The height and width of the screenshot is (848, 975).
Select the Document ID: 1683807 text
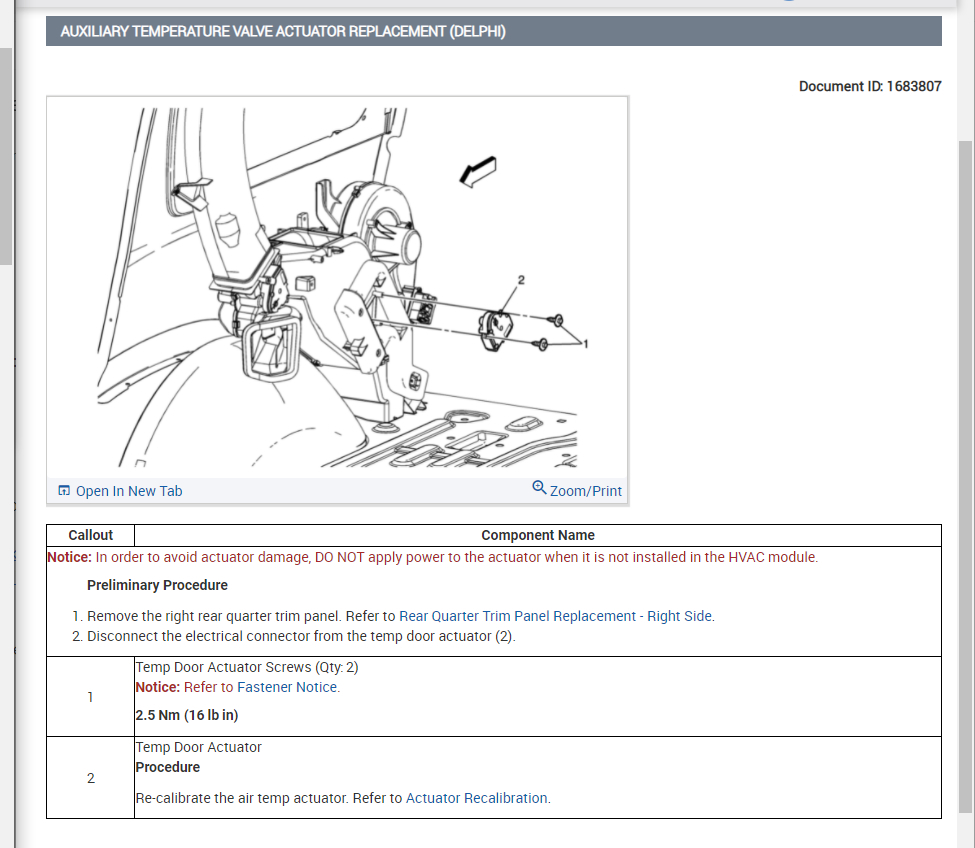click(870, 86)
